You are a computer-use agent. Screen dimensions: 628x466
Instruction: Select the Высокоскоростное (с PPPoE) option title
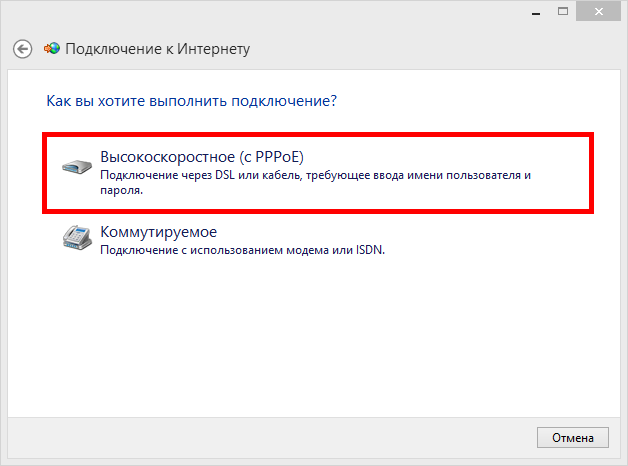click(x=201, y=158)
